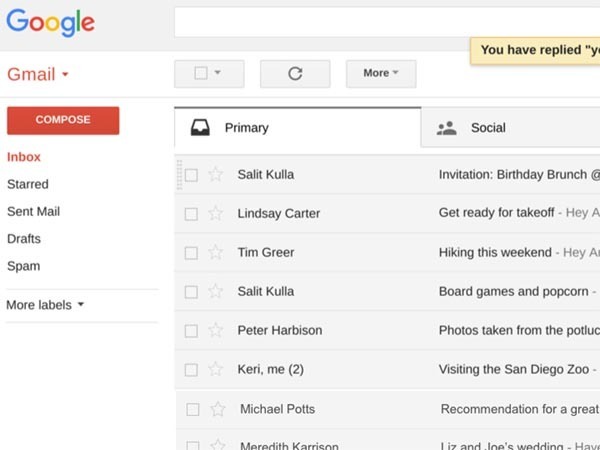Click sender name Michael Potts

click(x=277, y=409)
